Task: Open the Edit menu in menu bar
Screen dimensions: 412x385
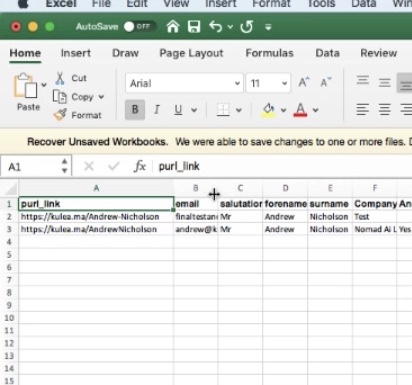Action: tap(137, 4)
